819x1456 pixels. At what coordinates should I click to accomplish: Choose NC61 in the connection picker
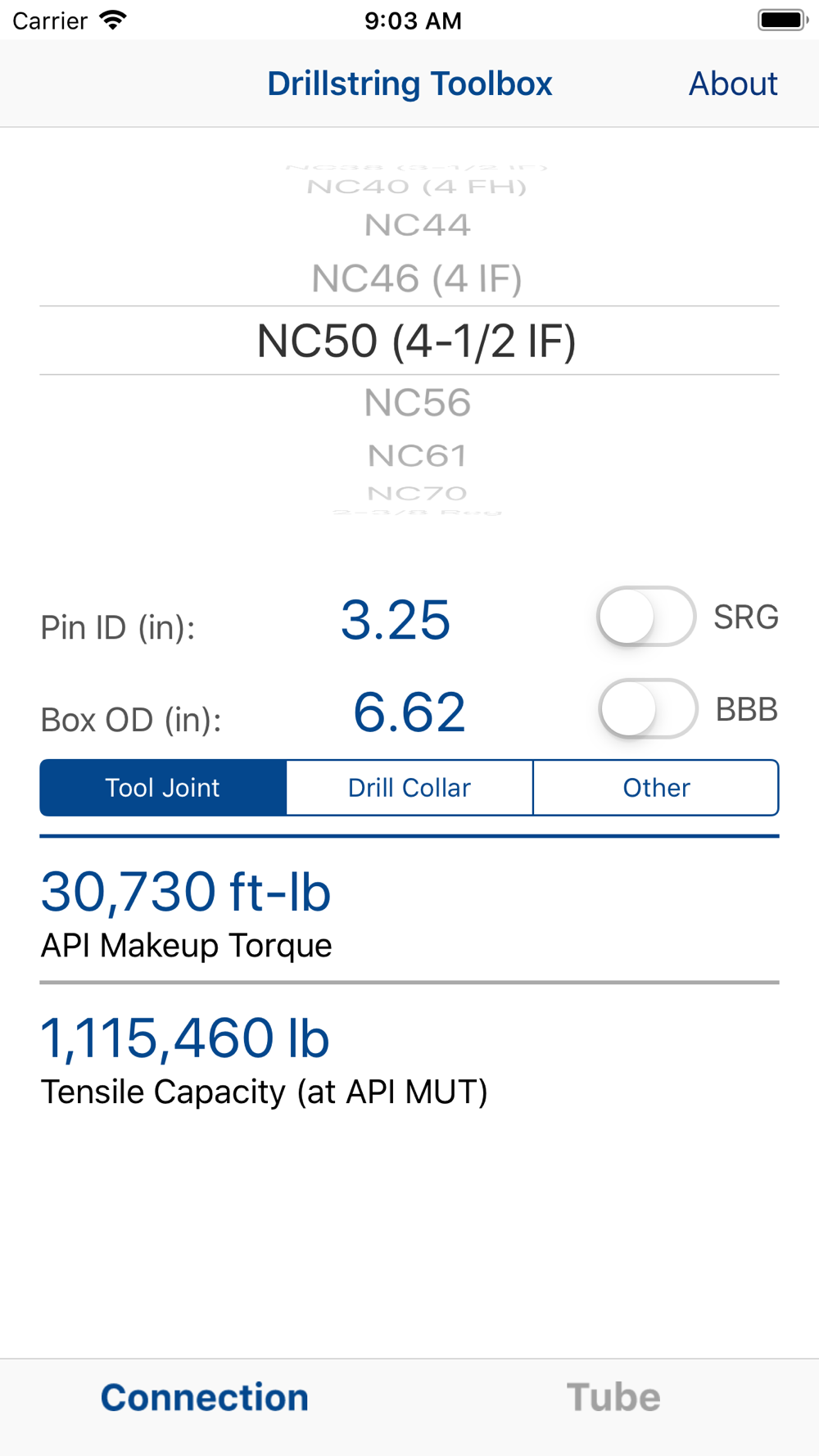click(x=417, y=456)
